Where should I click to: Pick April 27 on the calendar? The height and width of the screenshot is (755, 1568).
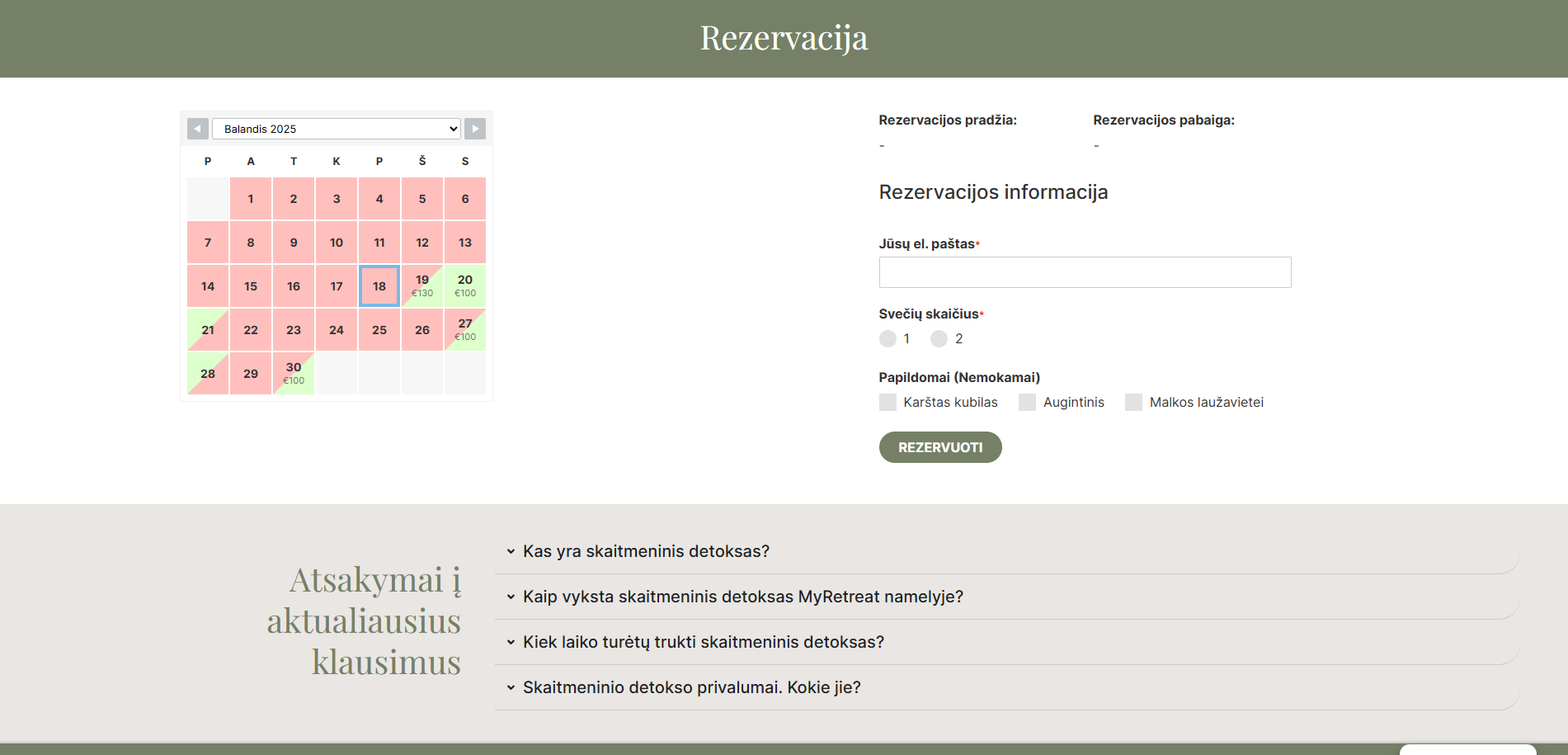tap(465, 329)
